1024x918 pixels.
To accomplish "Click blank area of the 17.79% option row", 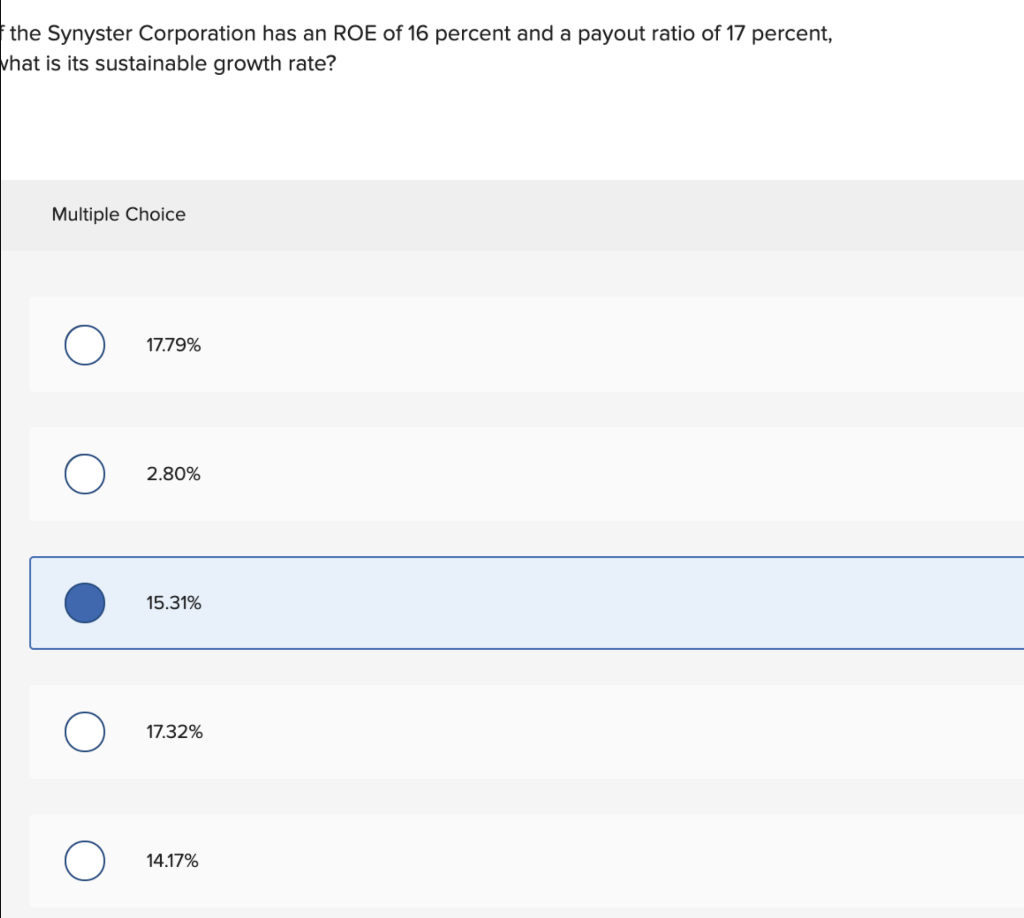I will [600, 345].
